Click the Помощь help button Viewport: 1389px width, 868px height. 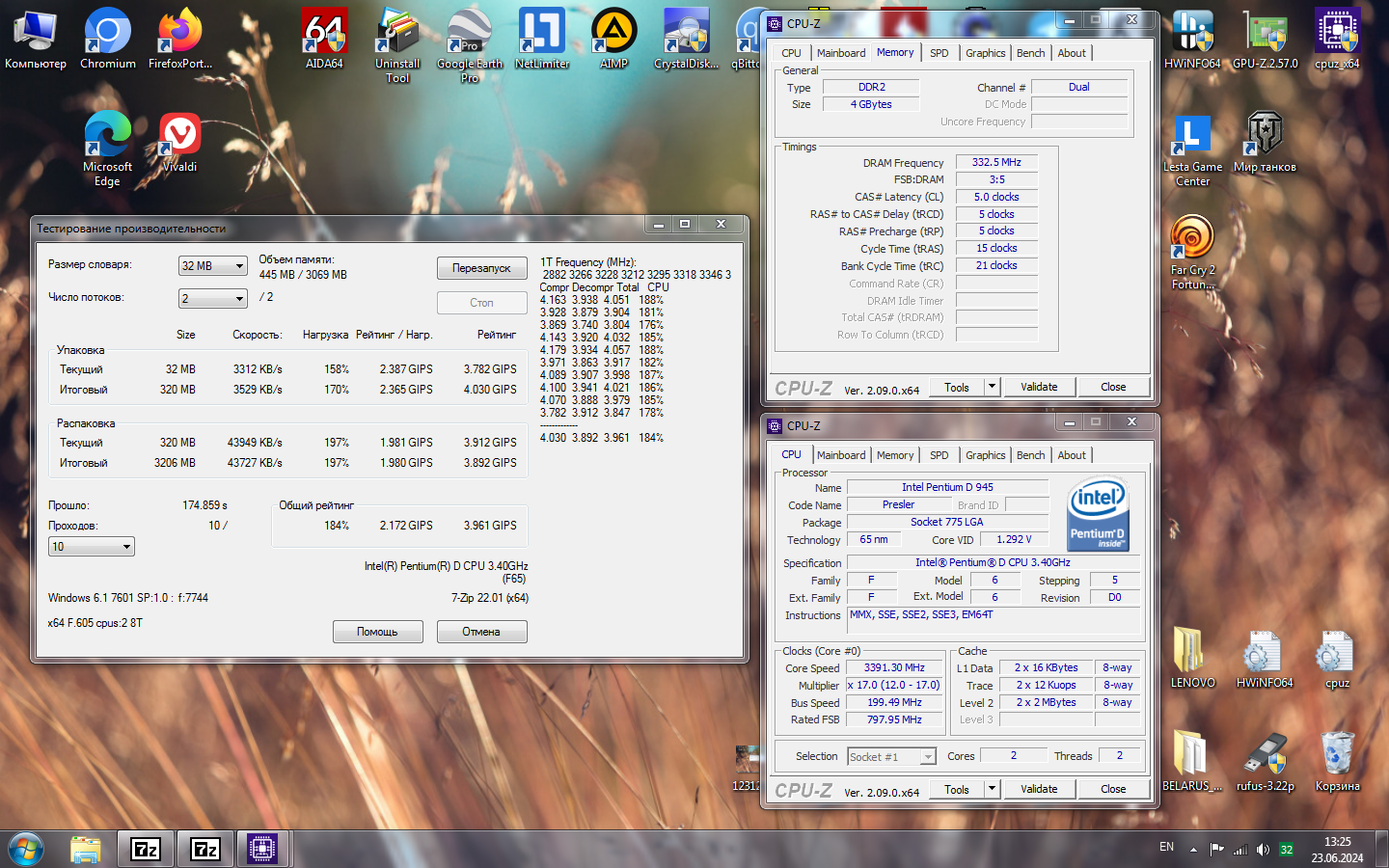pos(378,632)
